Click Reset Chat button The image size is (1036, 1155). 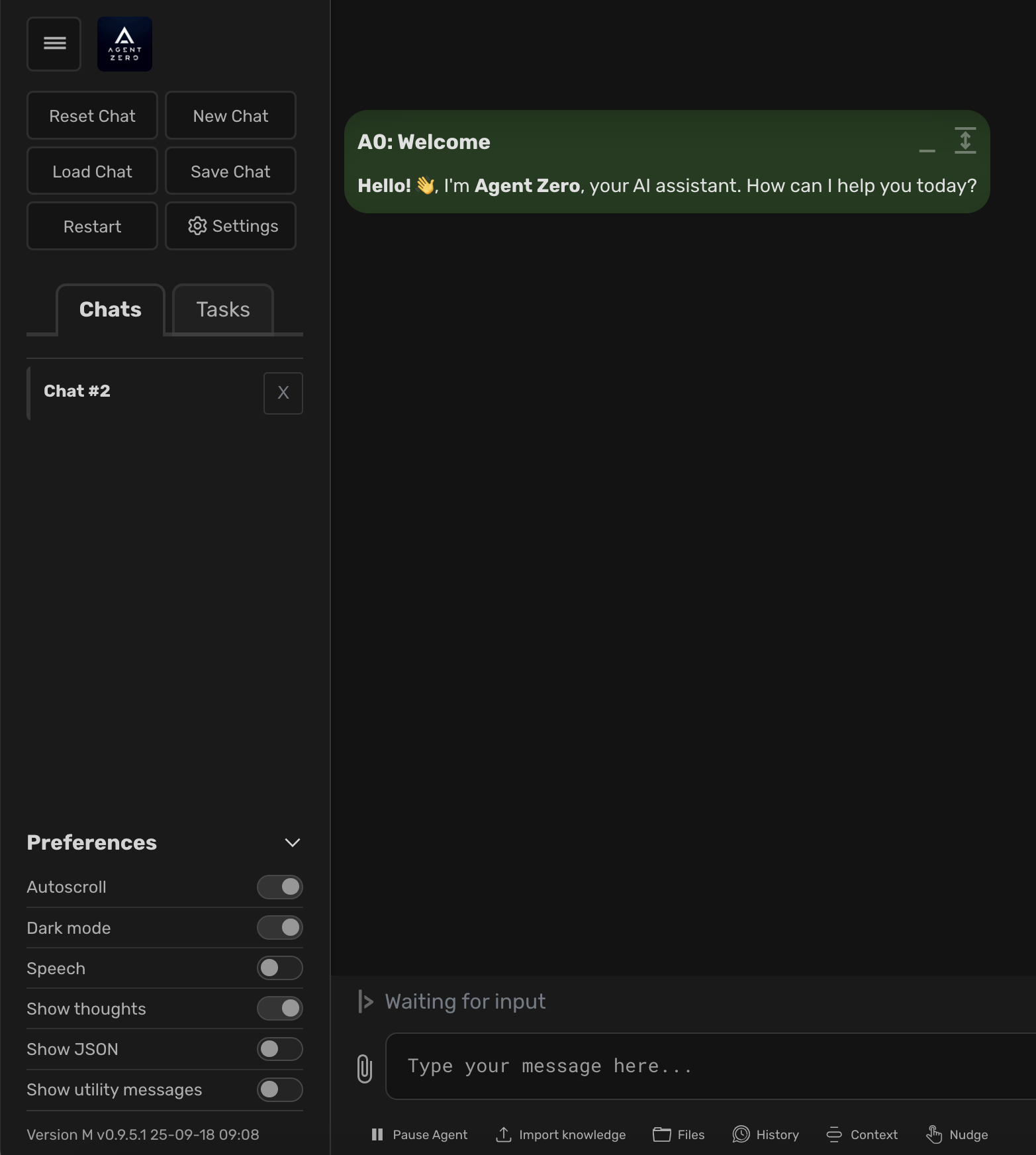(x=92, y=116)
